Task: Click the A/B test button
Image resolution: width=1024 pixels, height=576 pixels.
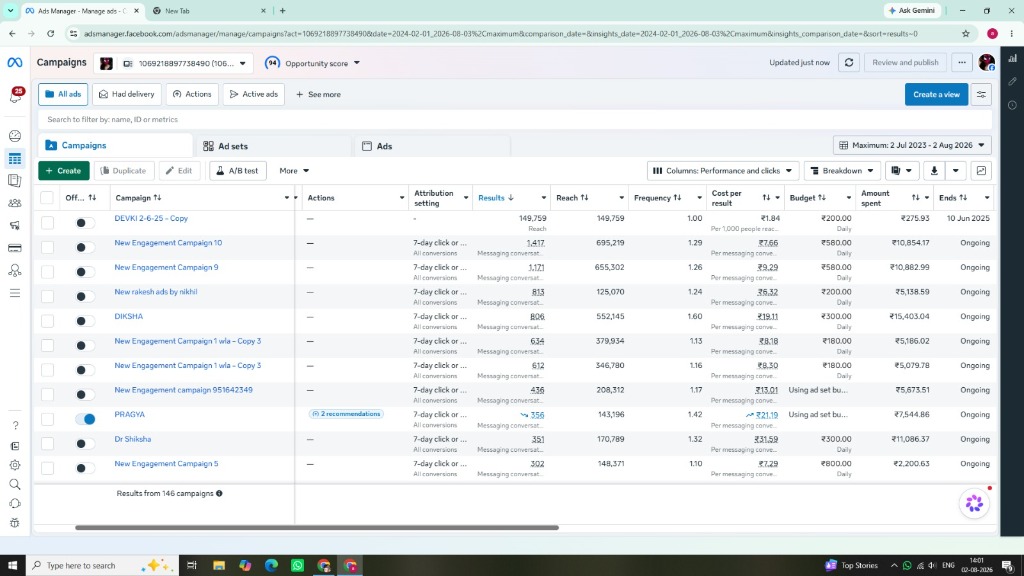Action: point(238,171)
